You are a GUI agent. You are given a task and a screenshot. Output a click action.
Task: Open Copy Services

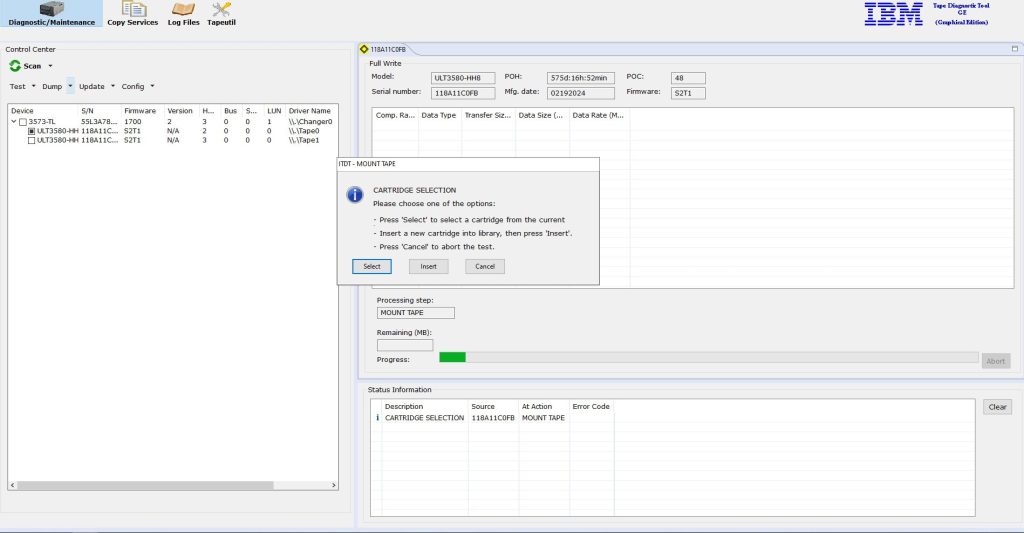(133, 14)
